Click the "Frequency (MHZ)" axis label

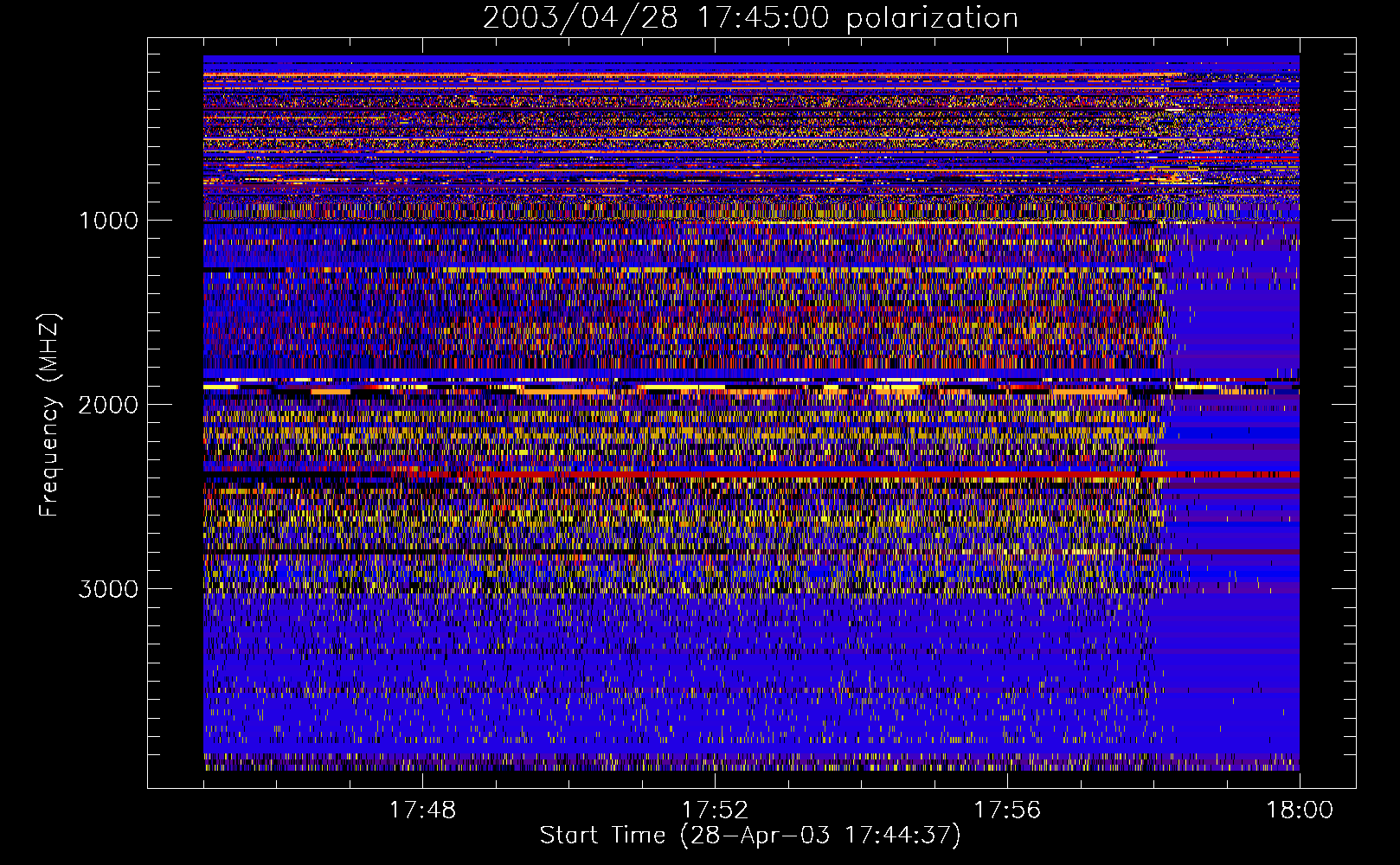49,415
